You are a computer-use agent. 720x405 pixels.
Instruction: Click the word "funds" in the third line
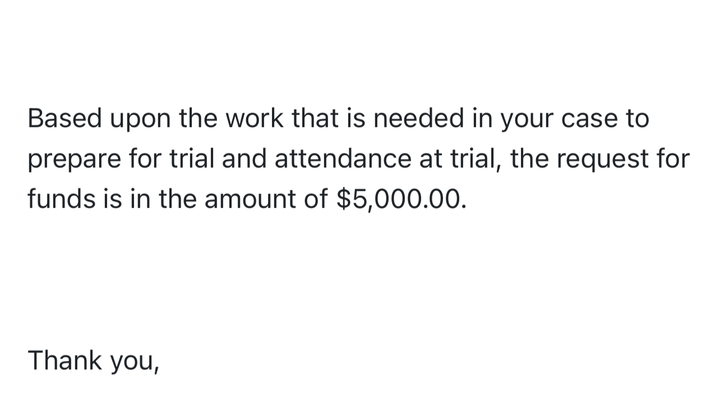(x=61, y=199)
